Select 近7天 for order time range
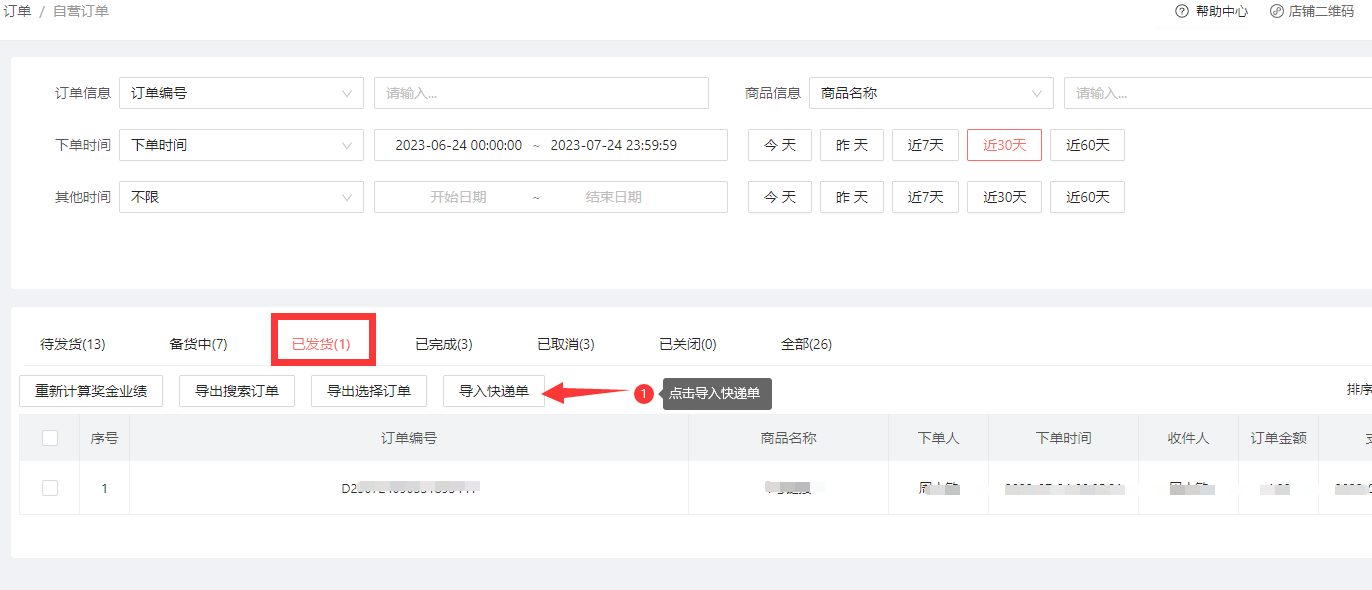 coord(925,145)
